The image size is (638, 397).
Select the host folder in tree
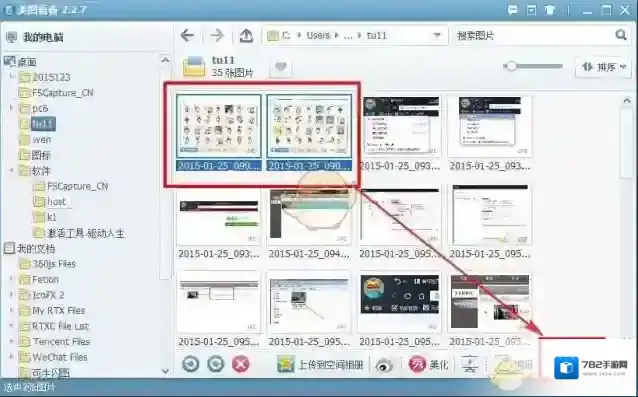(56, 202)
